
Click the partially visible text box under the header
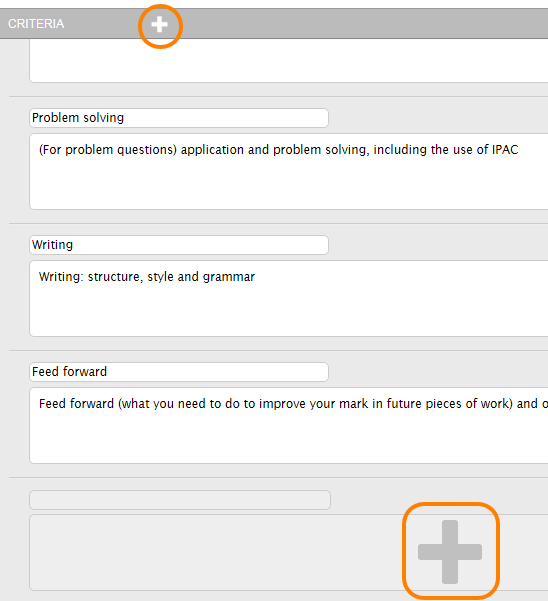click(x=289, y=60)
